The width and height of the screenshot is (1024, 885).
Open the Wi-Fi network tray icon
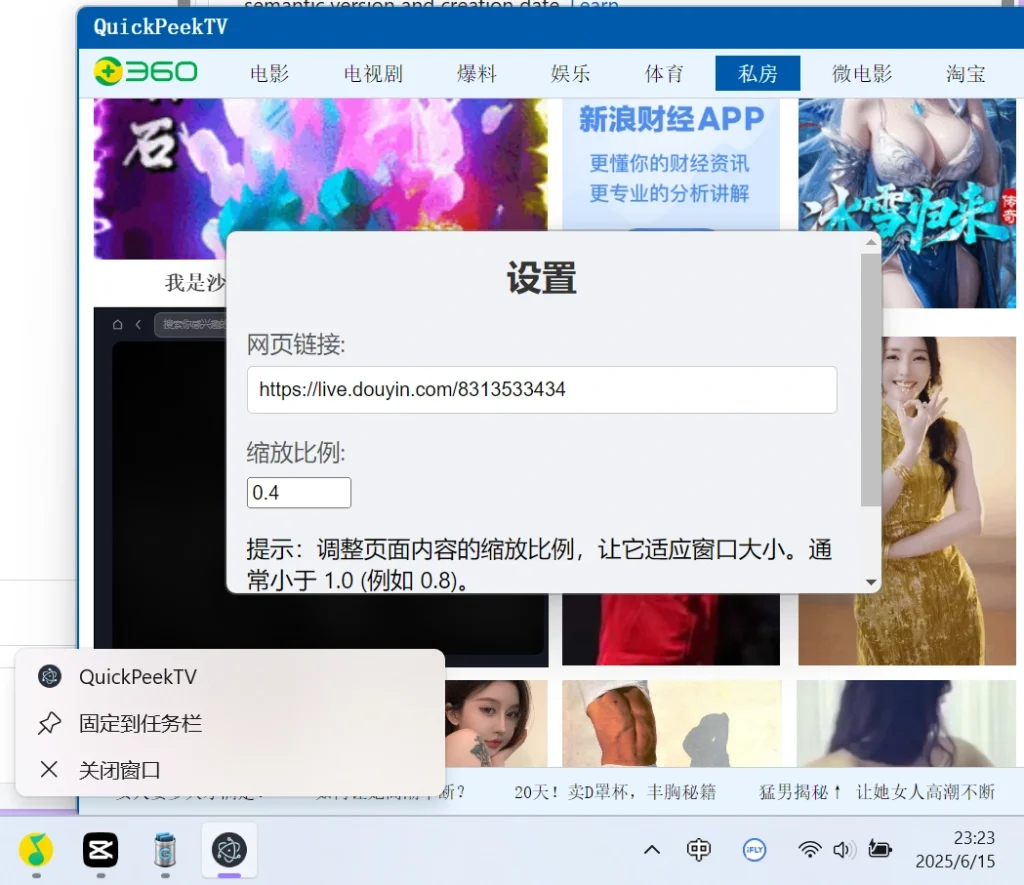click(810, 850)
